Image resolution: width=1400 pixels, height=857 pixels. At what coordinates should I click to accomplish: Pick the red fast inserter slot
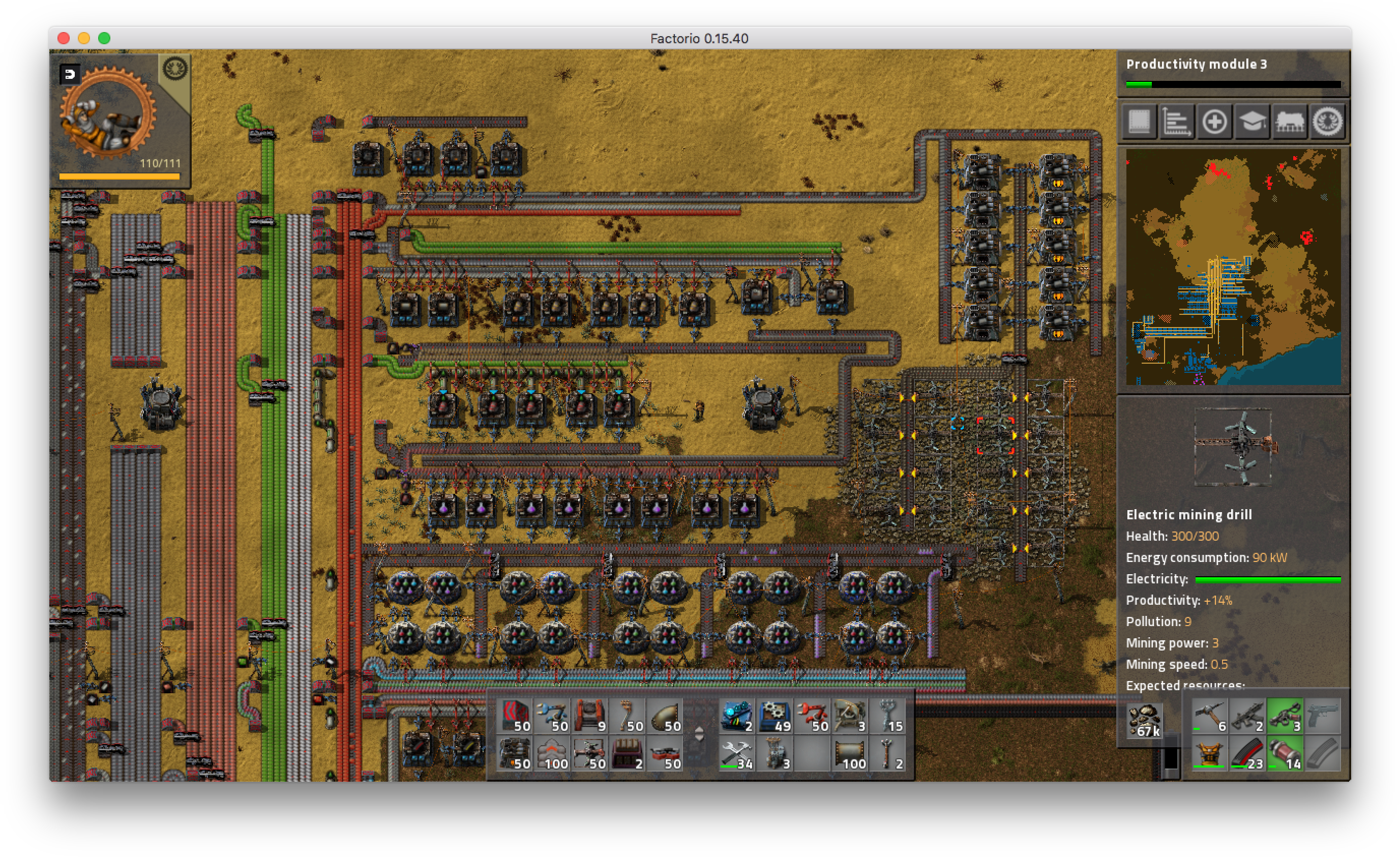click(x=812, y=717)
